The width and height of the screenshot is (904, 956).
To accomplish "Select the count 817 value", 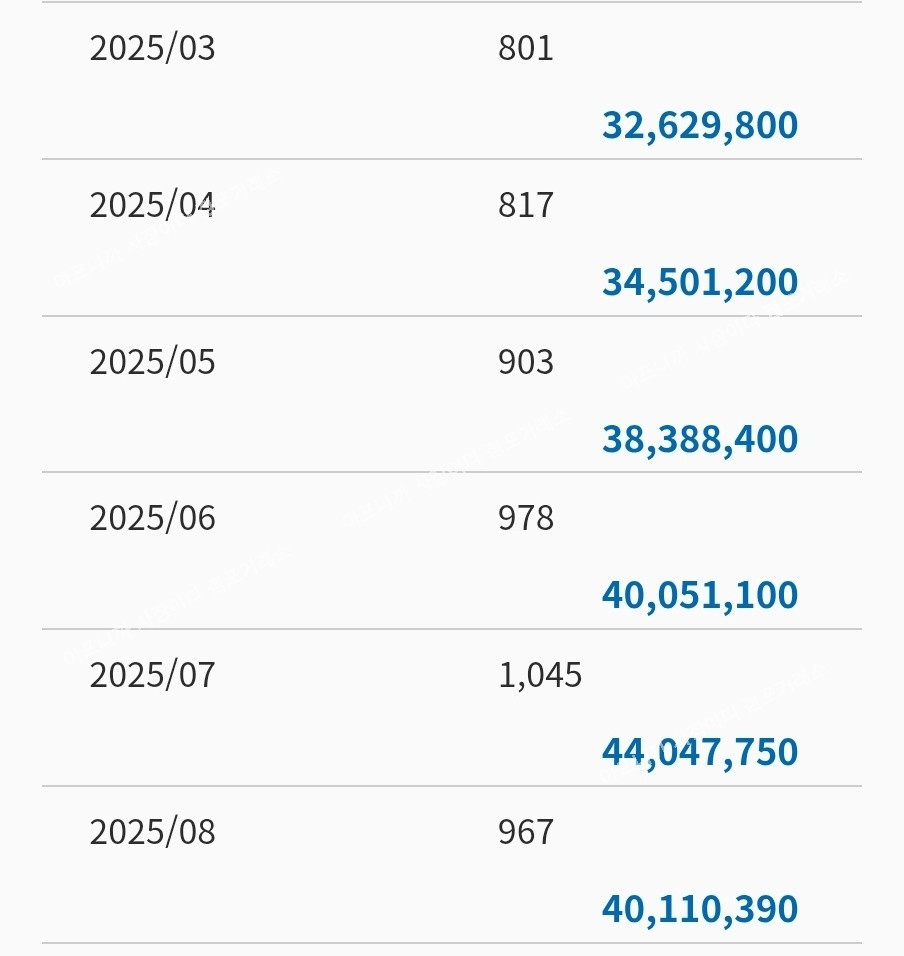I will point(525,206).
